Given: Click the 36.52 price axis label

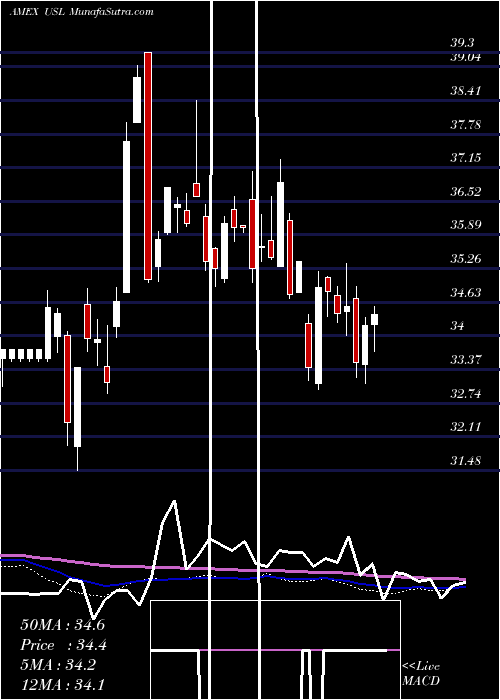Looking at the screenshot, I should click(x=466, y=192).
